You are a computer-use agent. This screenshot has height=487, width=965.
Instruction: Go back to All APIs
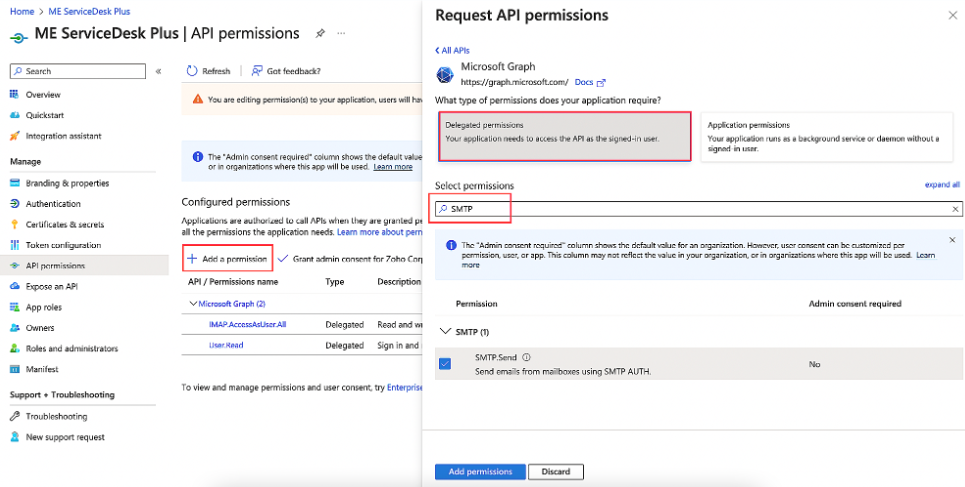(454, 50)
